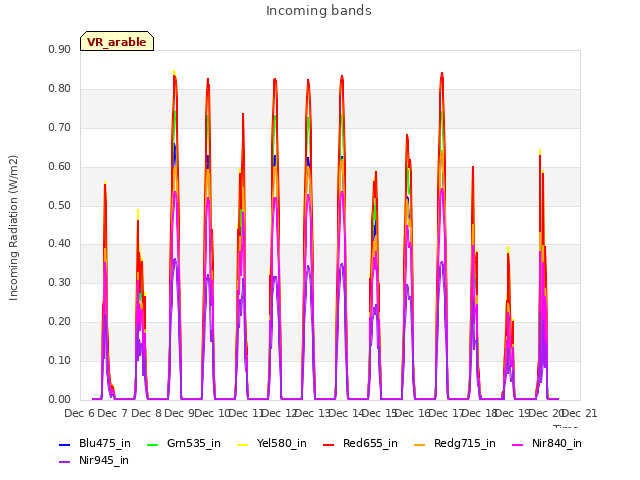Click the Grn535_in green legend swatch

pos(152,444)
